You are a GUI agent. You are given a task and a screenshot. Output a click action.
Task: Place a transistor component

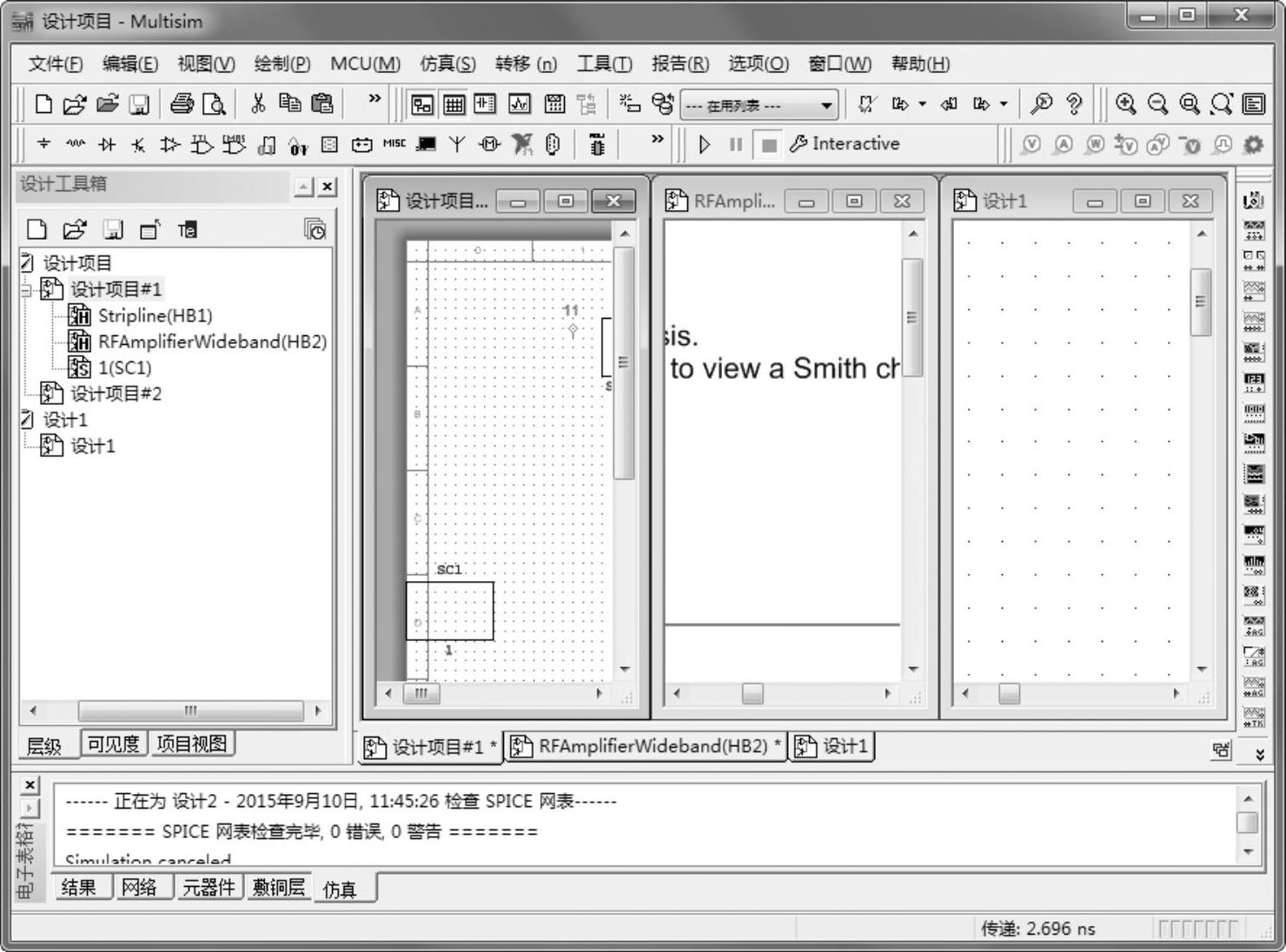click(137, 144)
